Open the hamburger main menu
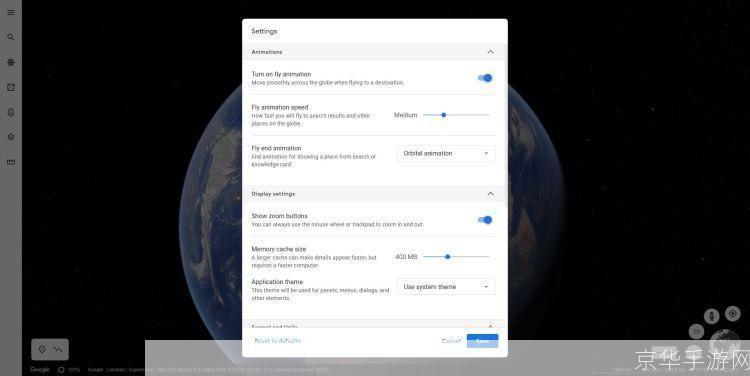This screenshot has height=376, width=750. (x=11, y=12)
